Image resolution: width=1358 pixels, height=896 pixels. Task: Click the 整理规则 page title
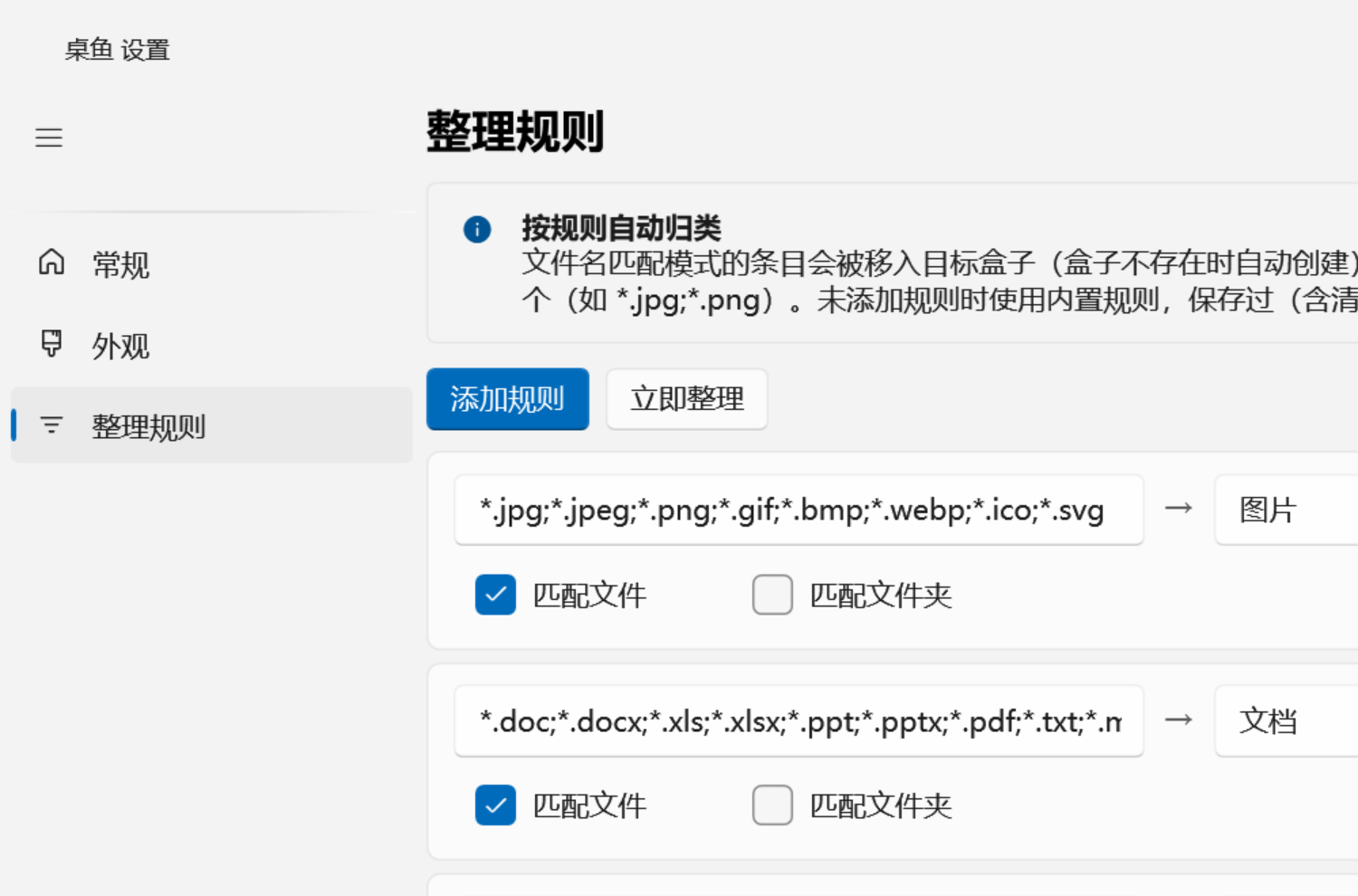(x=515, y=132)
